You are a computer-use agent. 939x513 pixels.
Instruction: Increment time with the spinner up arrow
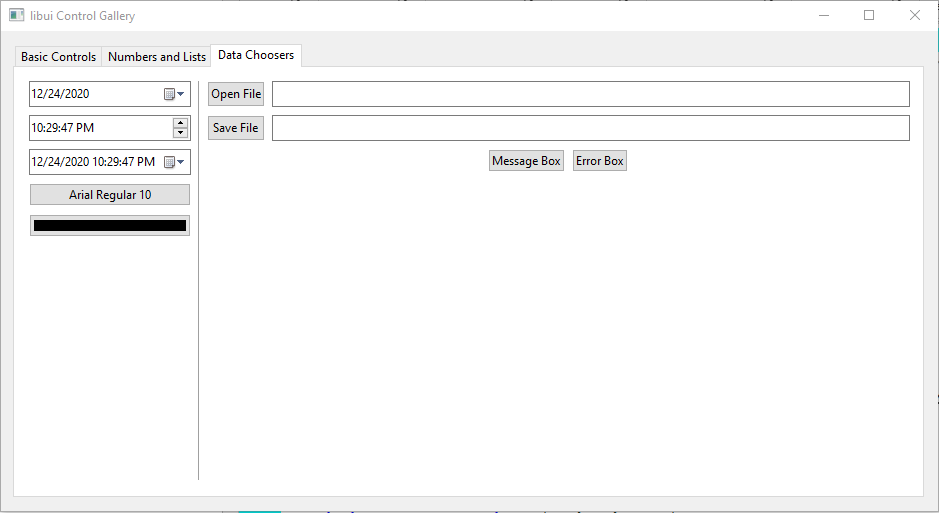[180, 123]
